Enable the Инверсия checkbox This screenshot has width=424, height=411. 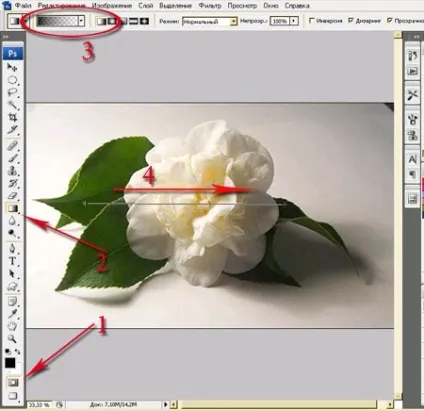pos(312,21)
